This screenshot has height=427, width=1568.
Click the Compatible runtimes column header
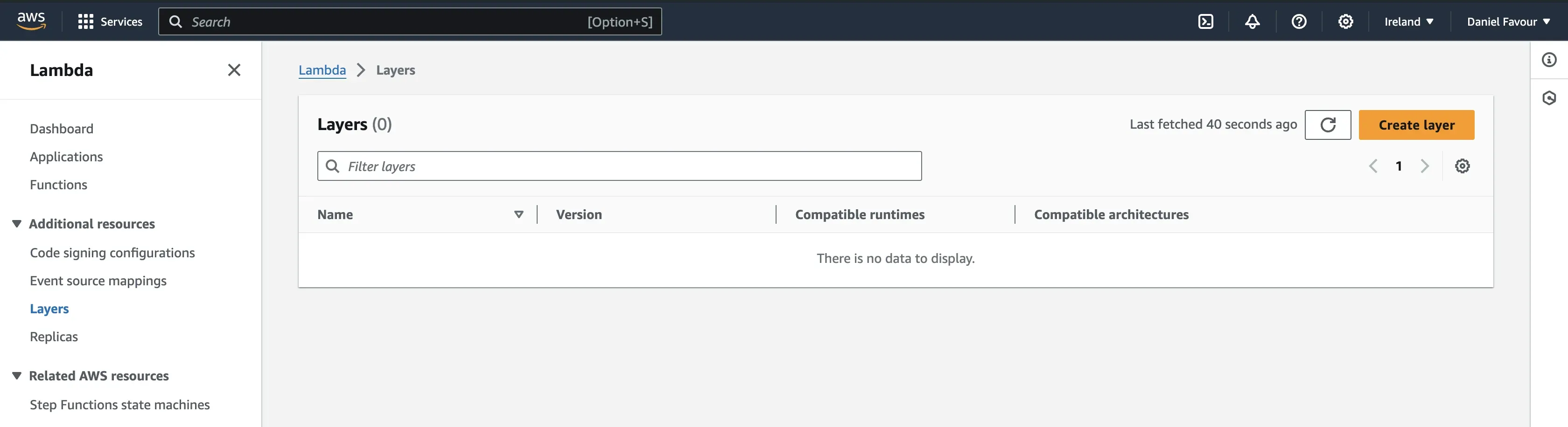860,215
